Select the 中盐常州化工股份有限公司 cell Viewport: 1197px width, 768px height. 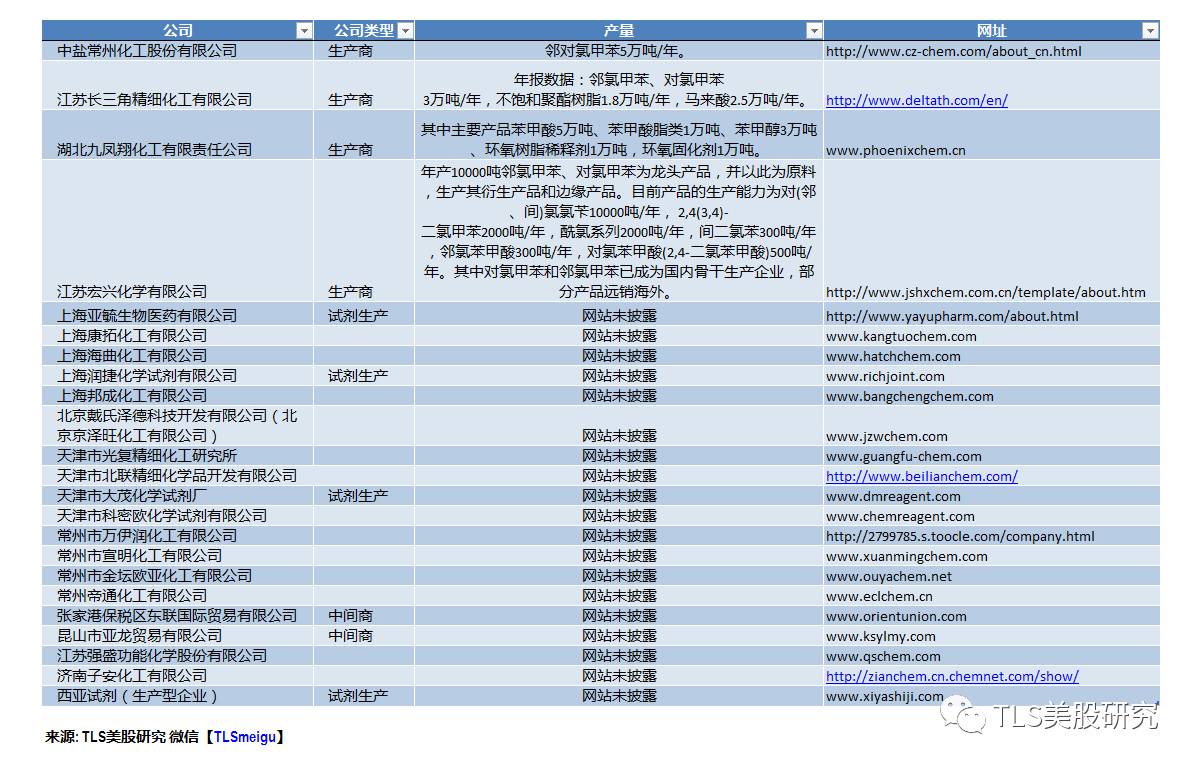coord(147,51)
